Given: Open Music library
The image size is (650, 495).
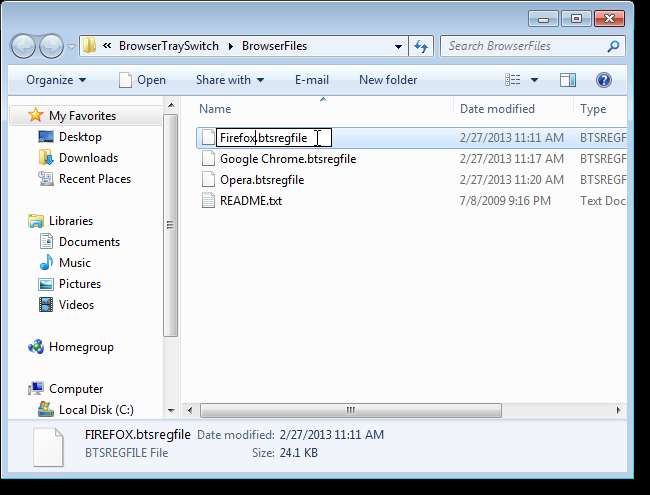Looking at the screenshot, I should click(75, 263).
